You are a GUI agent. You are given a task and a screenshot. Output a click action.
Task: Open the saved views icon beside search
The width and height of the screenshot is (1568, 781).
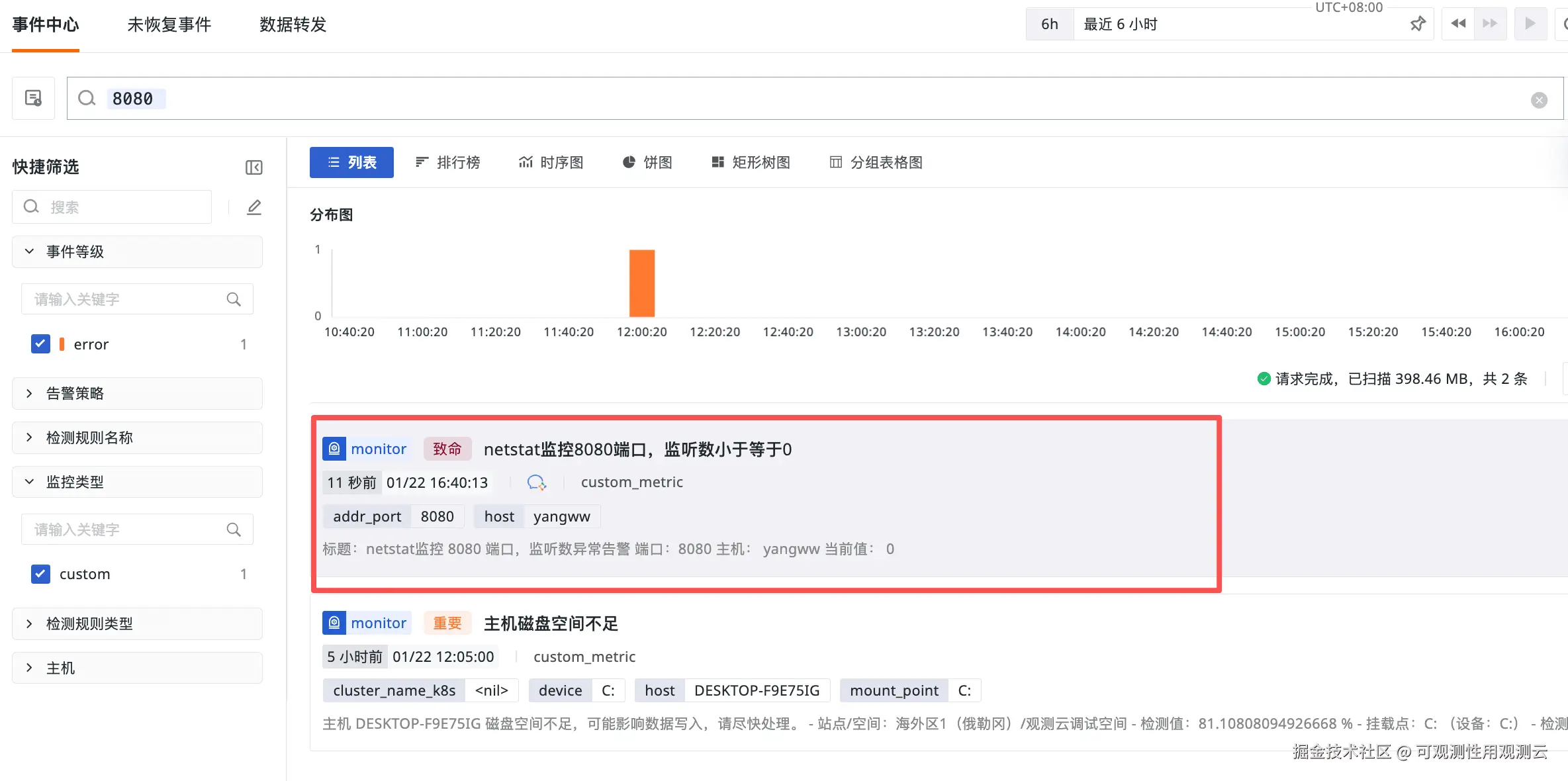pyautogui.click(x=33, y=99)
